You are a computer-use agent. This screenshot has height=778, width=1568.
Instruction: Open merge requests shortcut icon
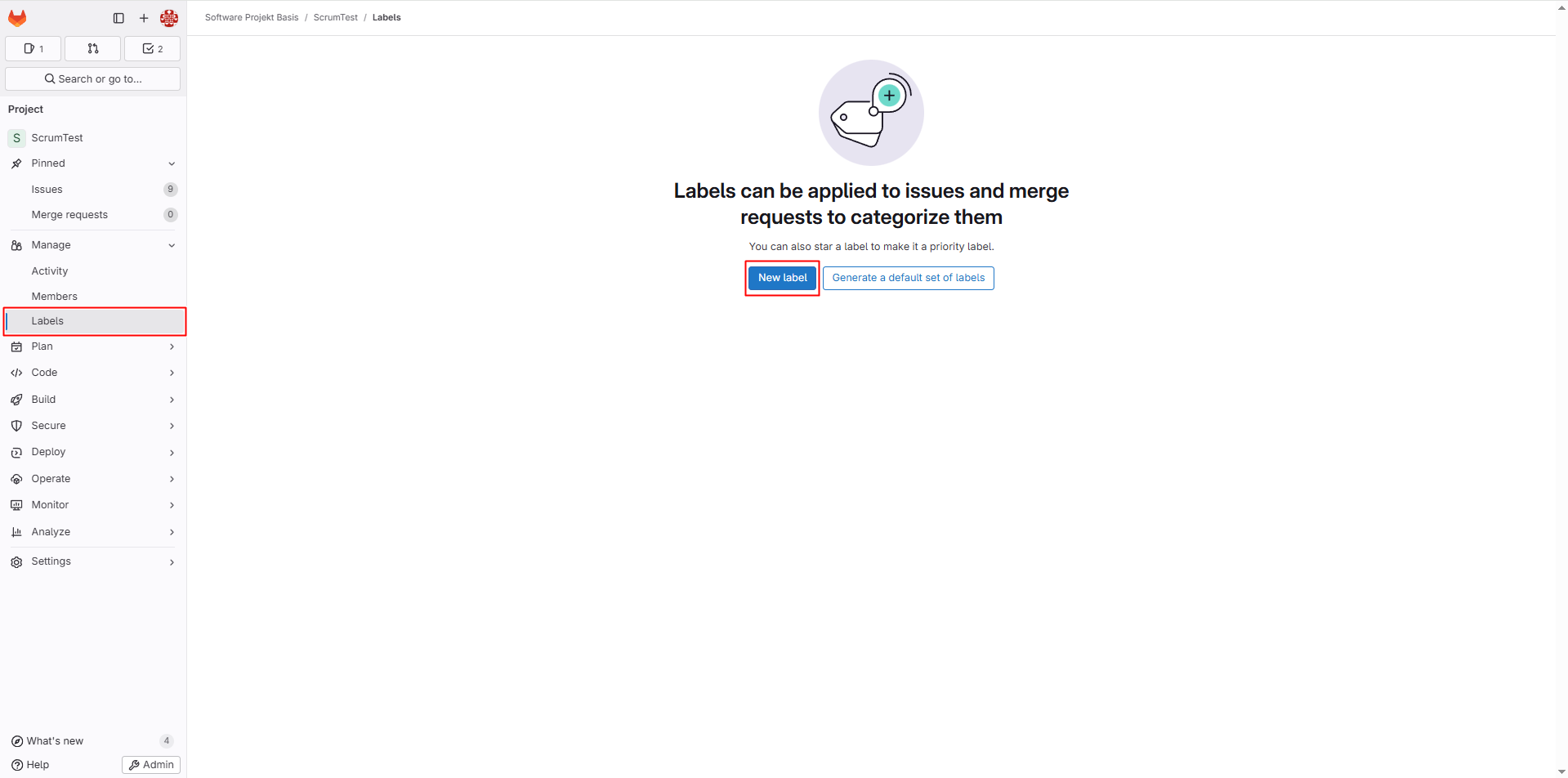[x=93, y=49]
